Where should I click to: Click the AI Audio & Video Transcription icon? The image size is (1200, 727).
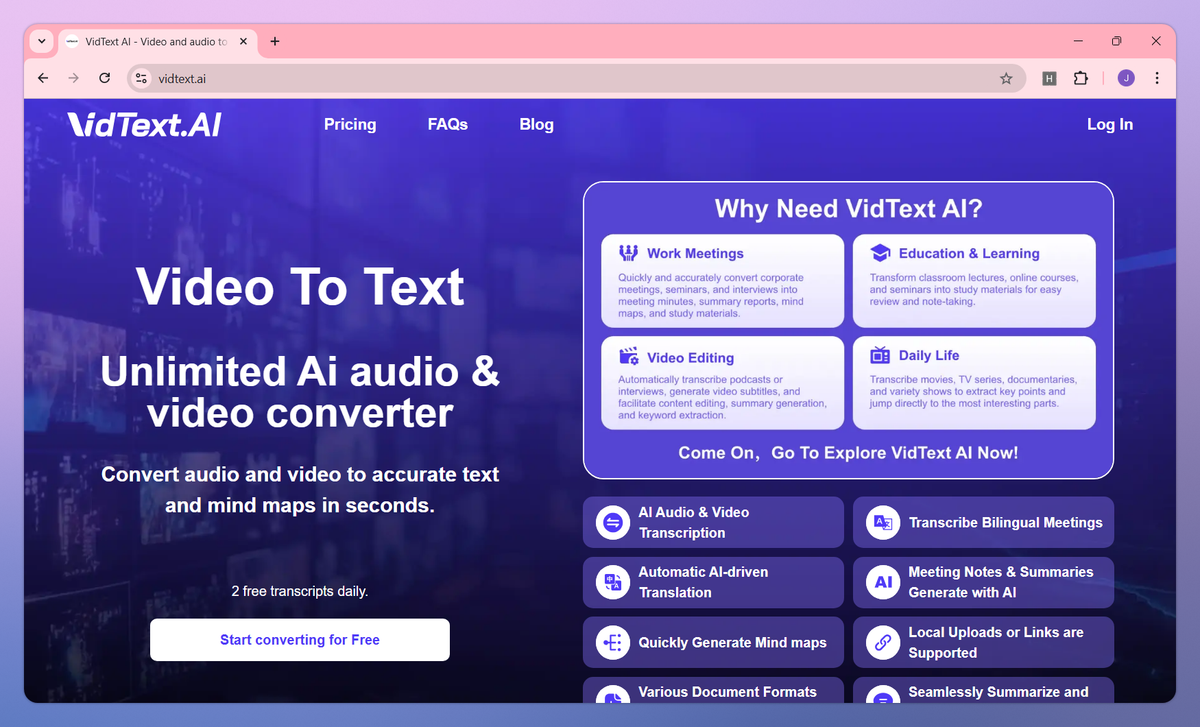click(612, 523)
